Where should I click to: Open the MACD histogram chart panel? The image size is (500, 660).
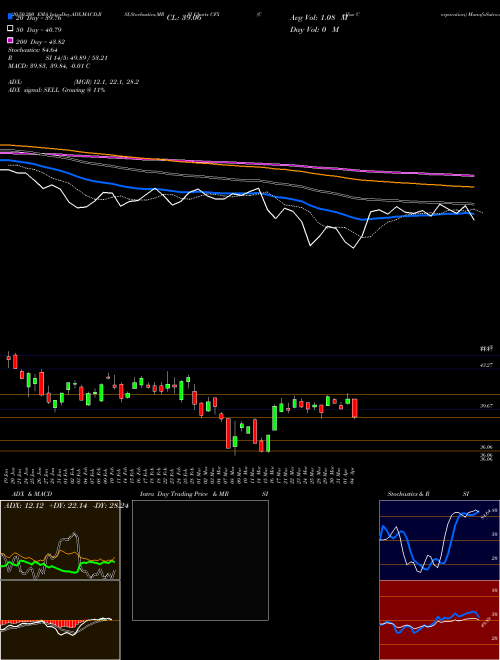[x=60, y=620]
